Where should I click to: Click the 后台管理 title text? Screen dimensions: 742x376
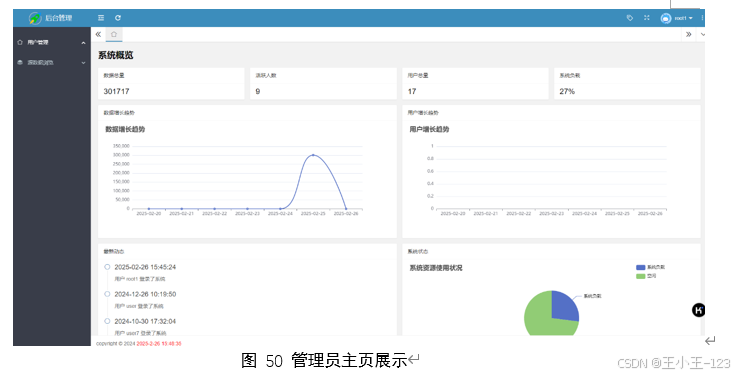pyautogui.click(x=59, y=18)
